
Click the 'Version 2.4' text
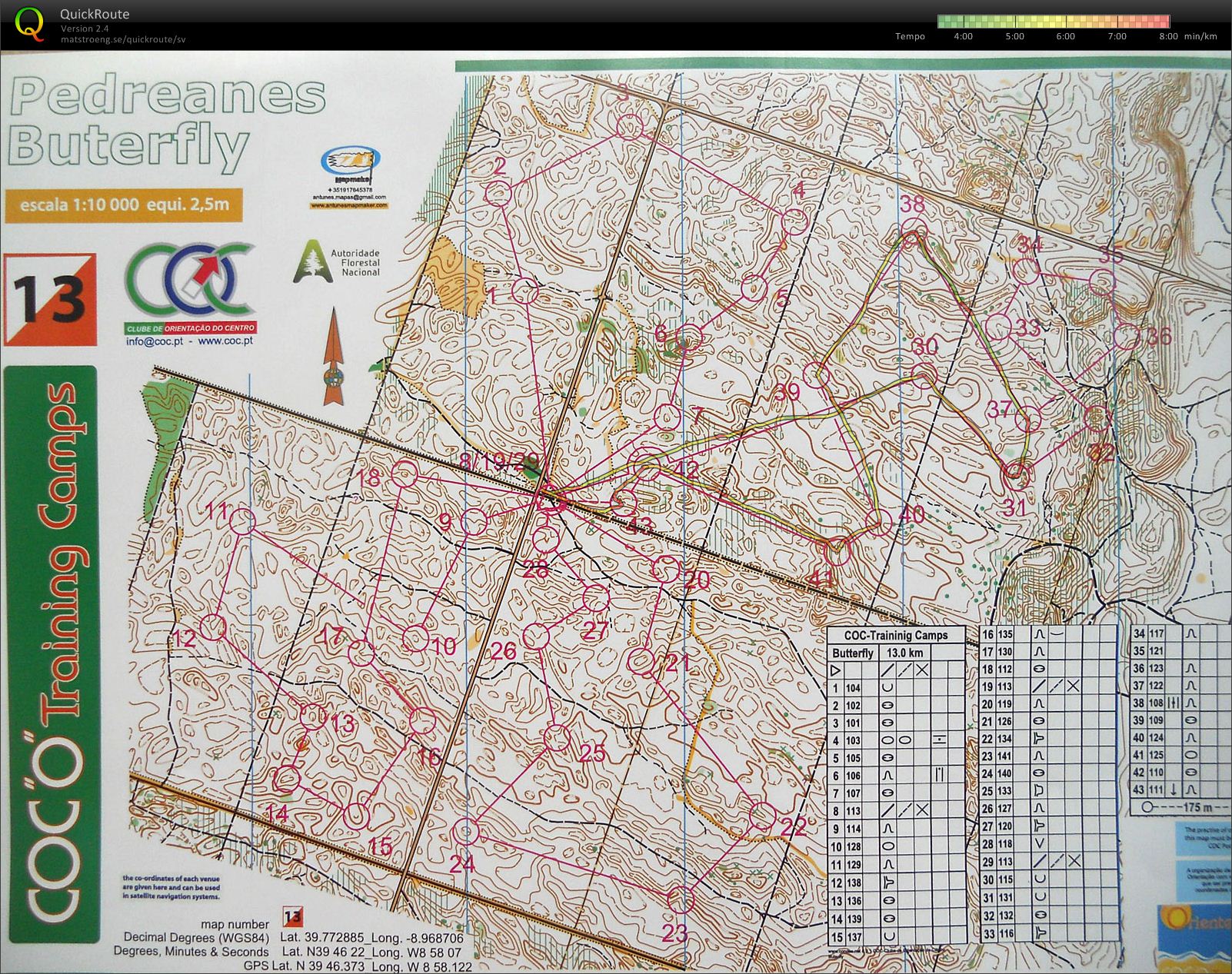coord(85,28)
